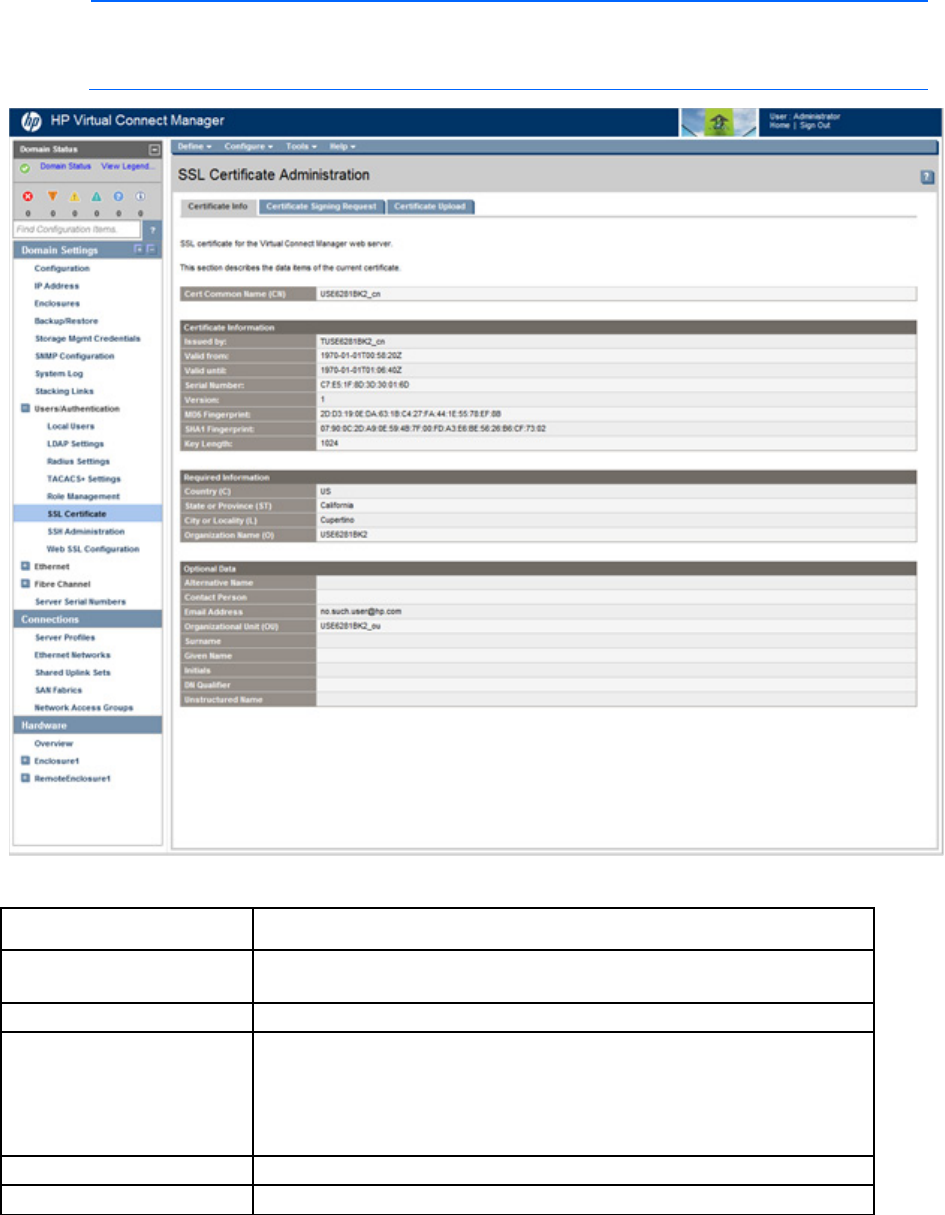Select Local Users in the tree
The height and width of the screenshot is (1215, 945).
pos(70,426)
